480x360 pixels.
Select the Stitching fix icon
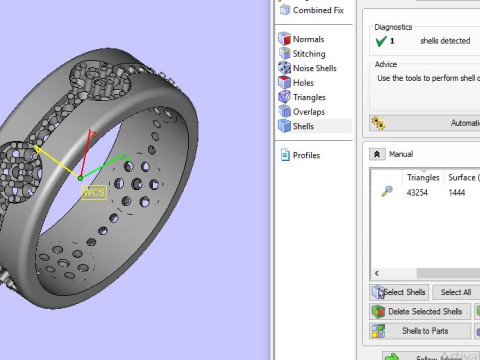284,53
